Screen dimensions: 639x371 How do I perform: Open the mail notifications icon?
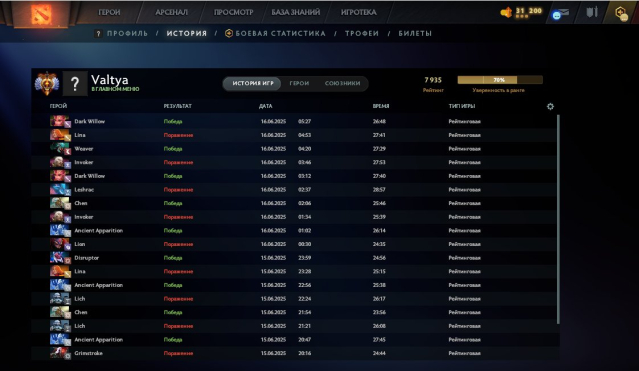(x=560, y=14)
